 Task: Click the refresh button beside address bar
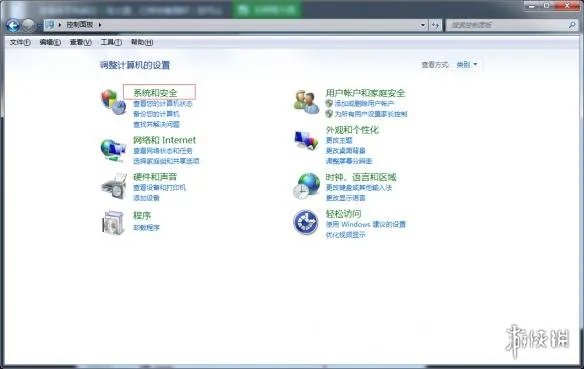[x=435, y=25]
